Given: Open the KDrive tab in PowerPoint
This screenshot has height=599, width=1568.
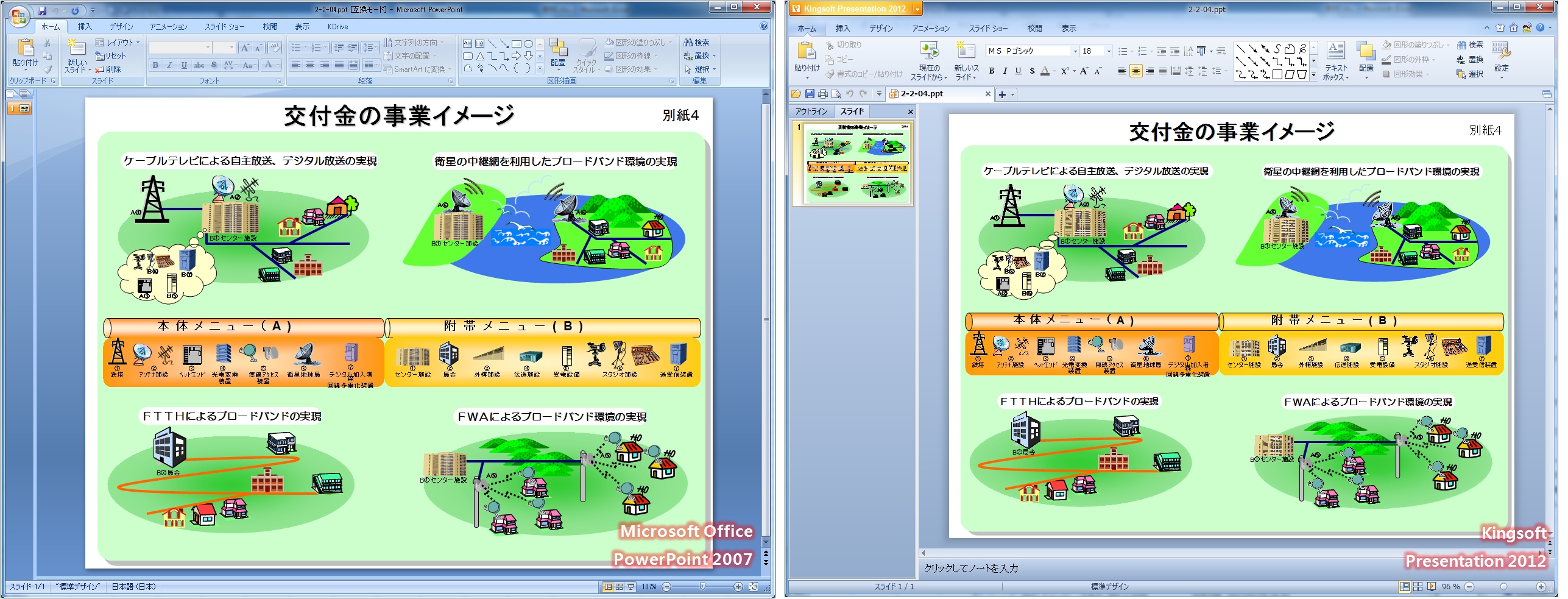Looking at the screenshot, I should pyautogui.click(x=337, y=27).
